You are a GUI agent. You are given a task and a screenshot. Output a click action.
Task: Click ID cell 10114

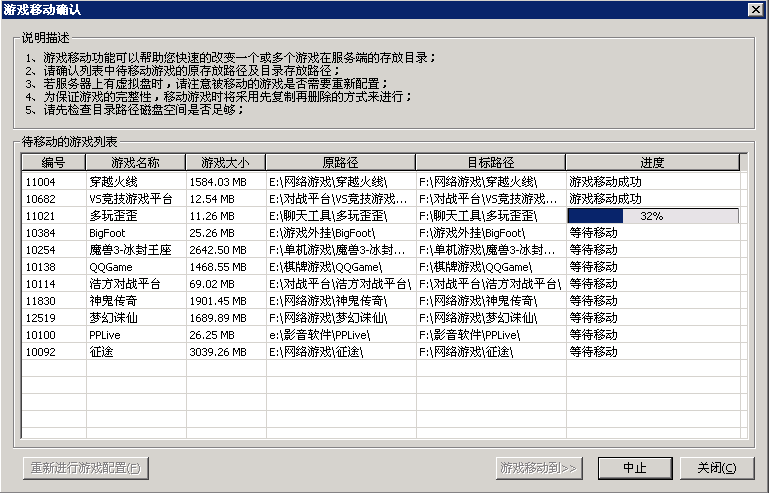pos(41,284)
